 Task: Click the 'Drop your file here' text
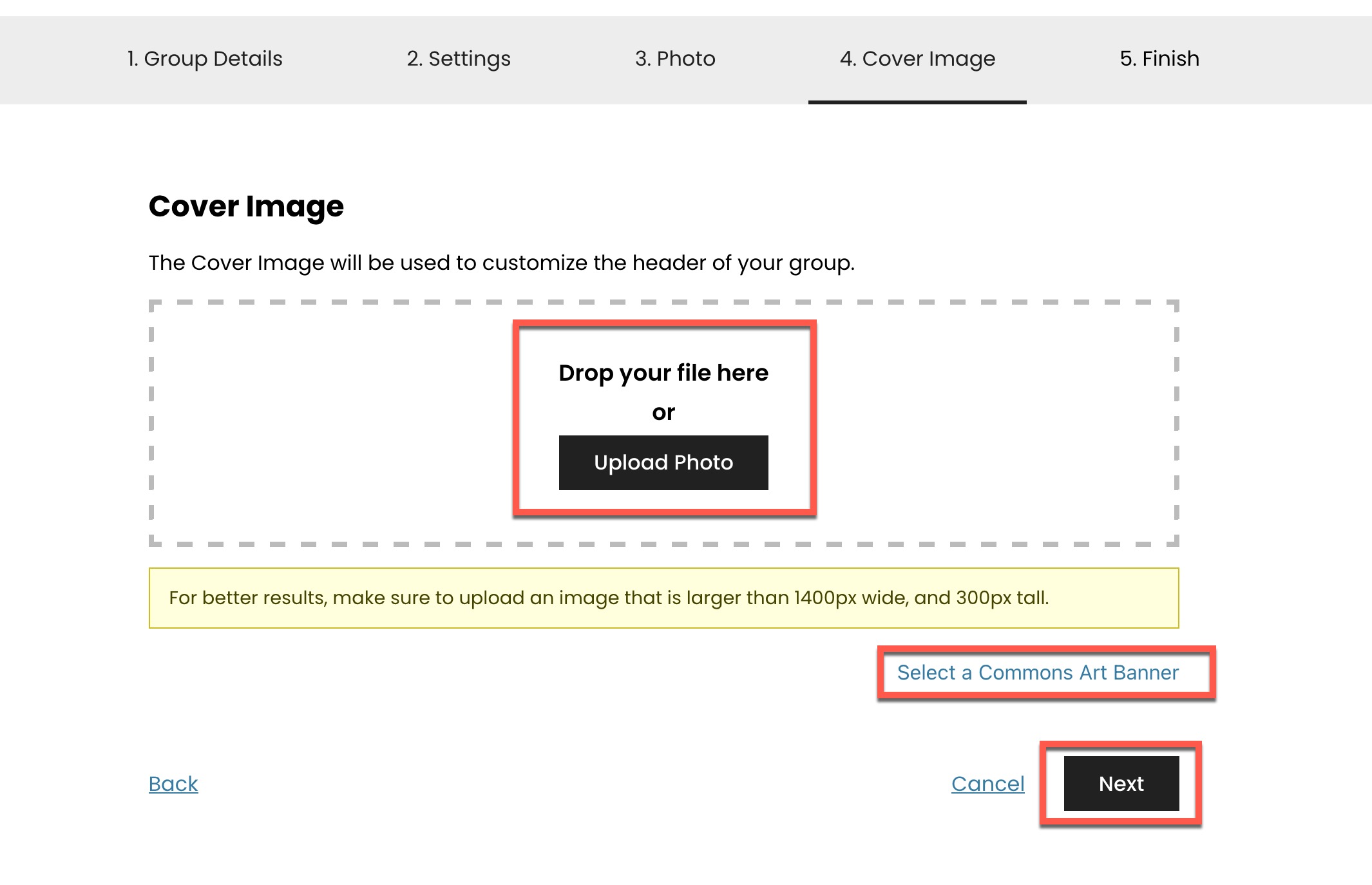tap(663, 373)
